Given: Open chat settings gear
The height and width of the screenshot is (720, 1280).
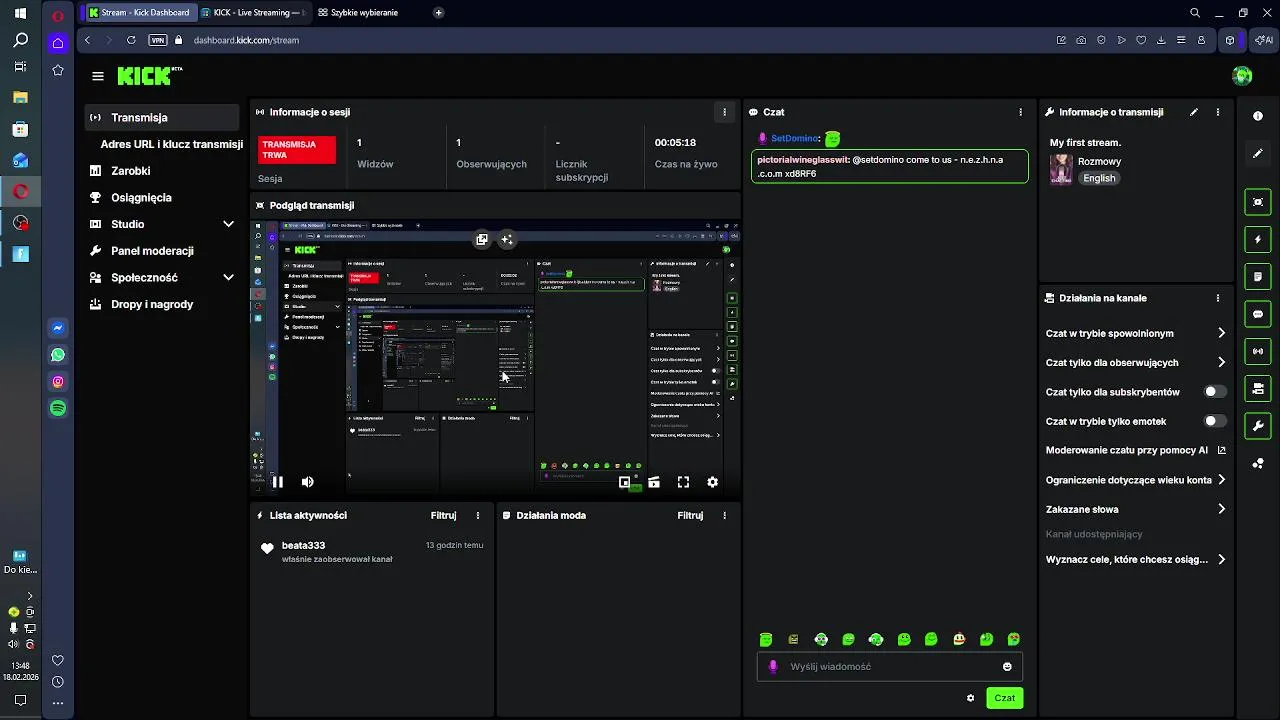Looking at the screenshot, I should pos(970,698).
